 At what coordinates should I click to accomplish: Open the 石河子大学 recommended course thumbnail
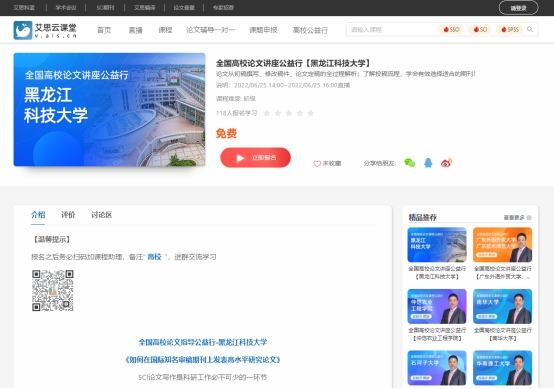coord(437,368)
